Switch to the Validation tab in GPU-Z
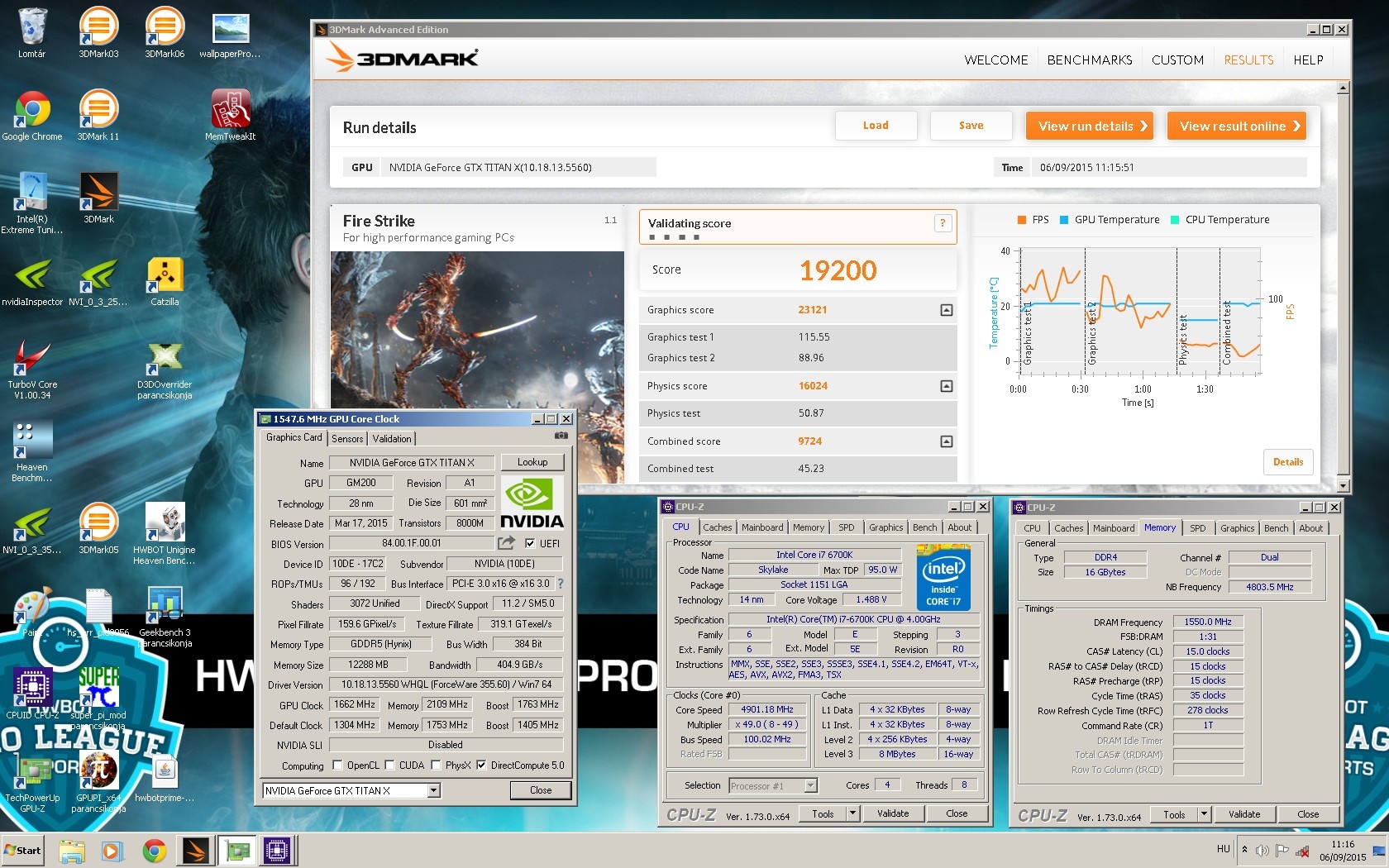The height and width of the screenshot is (868, 1389). (392, 439)
